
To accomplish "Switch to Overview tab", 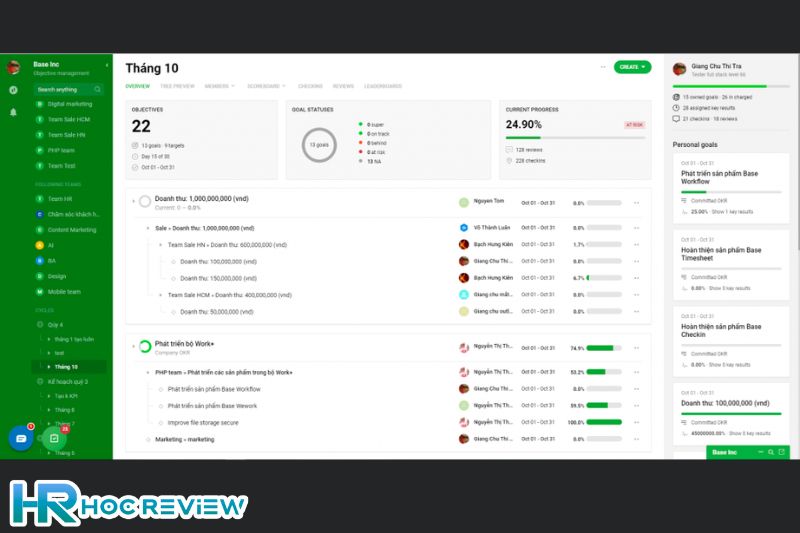I will pos(138,86).
